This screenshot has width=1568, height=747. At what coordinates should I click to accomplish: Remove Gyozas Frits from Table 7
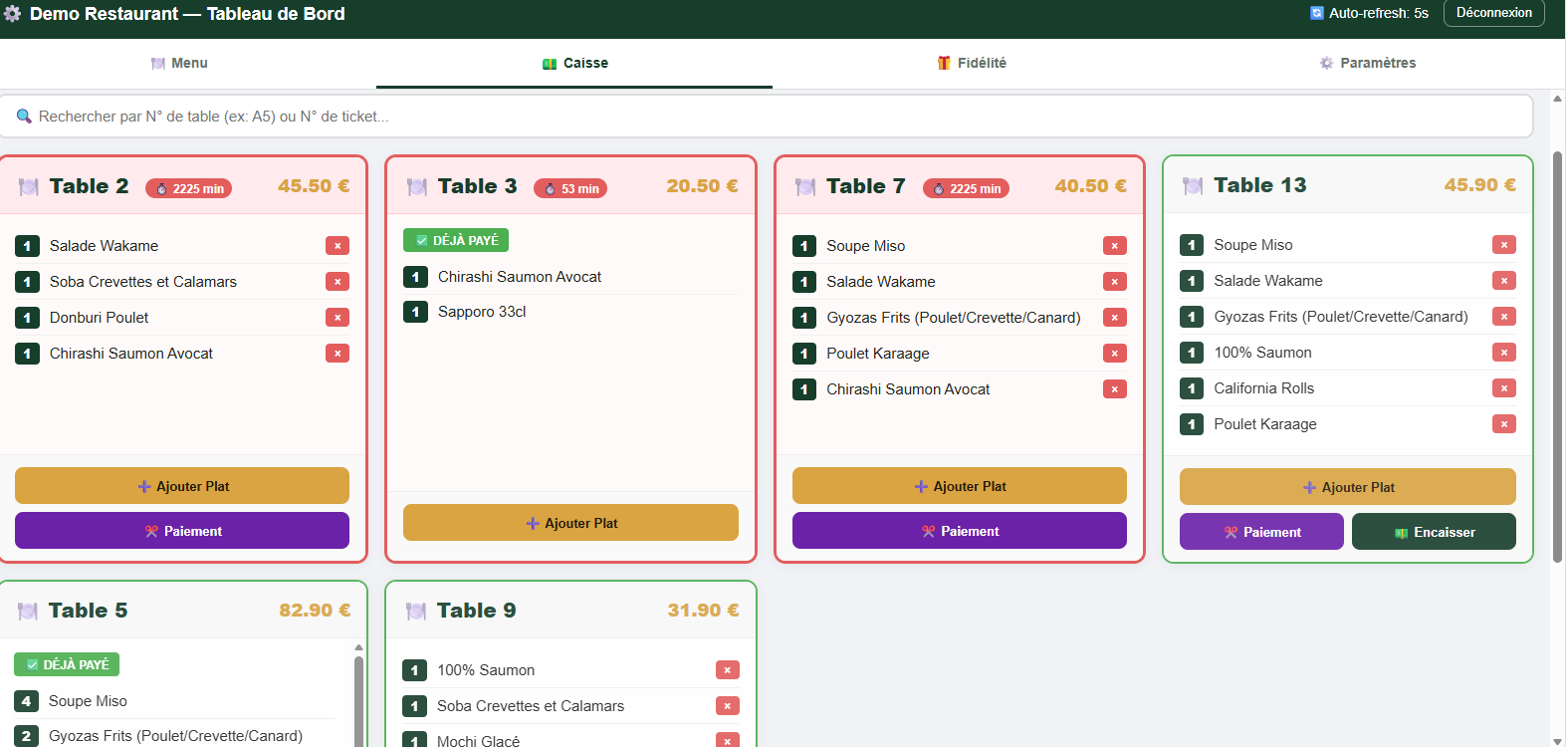(1115, 318)
